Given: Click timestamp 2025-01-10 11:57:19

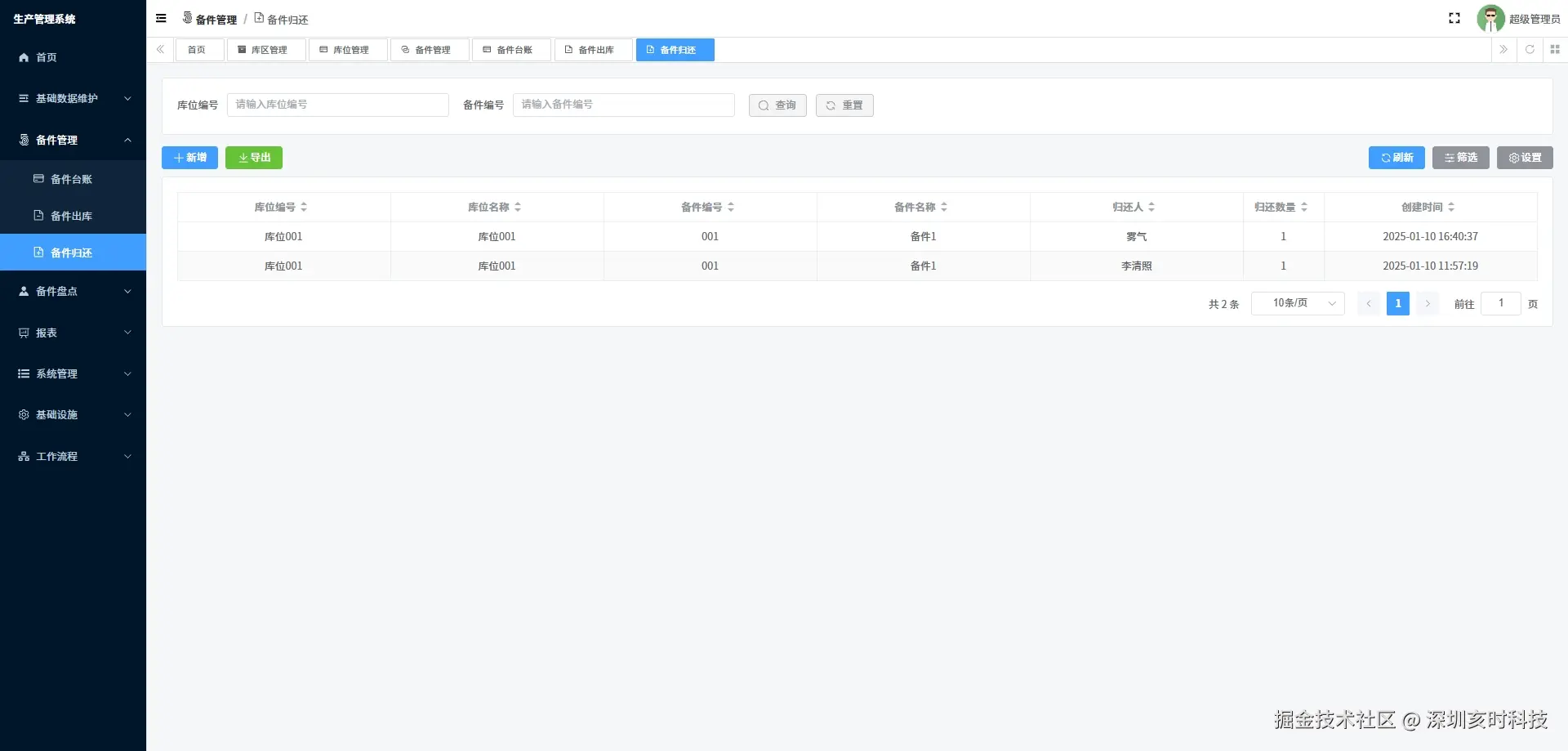Looking at the screenshot, I should pyautogui.click(x=1431, y=266).
